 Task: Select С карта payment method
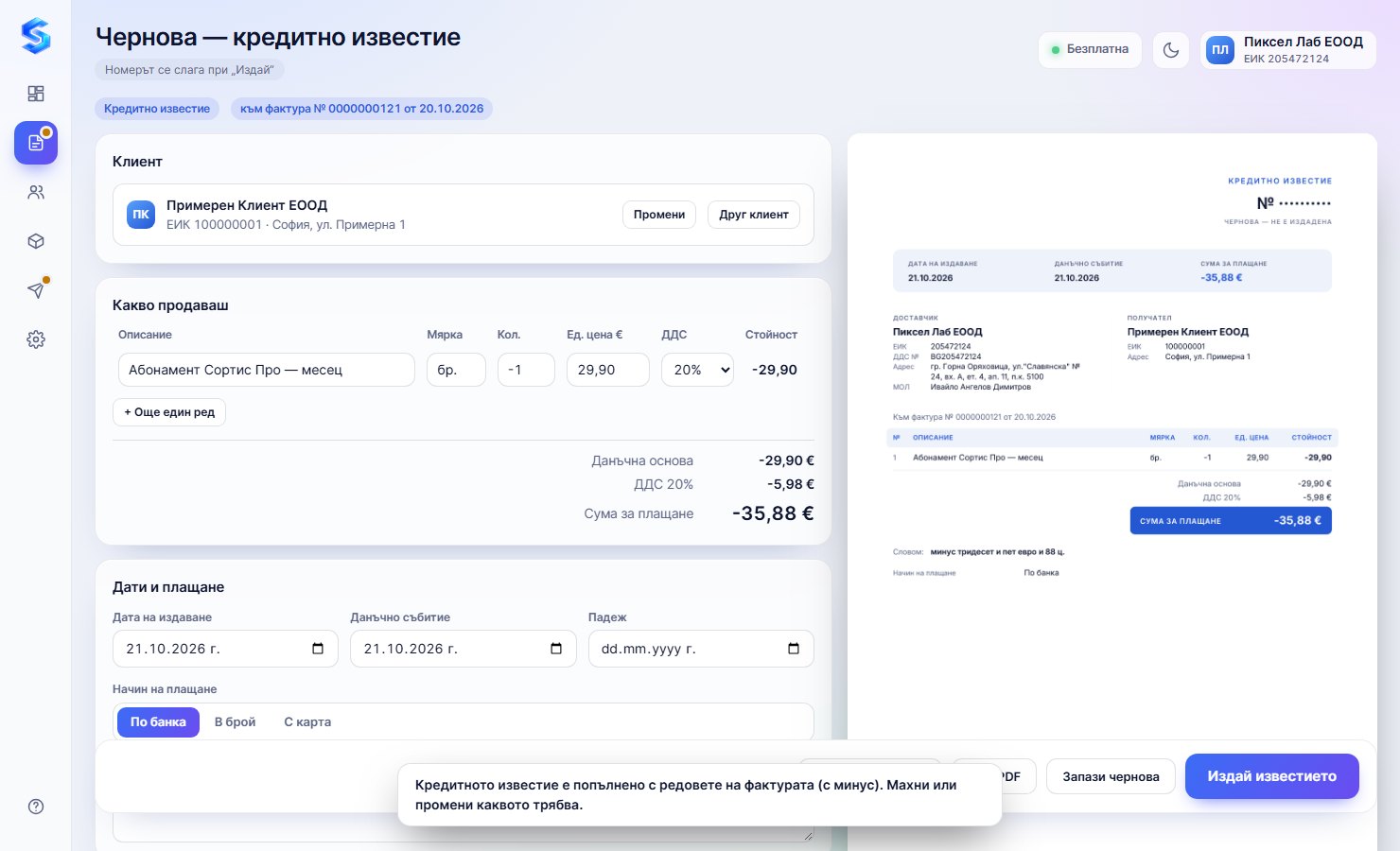tap(307, 722)
